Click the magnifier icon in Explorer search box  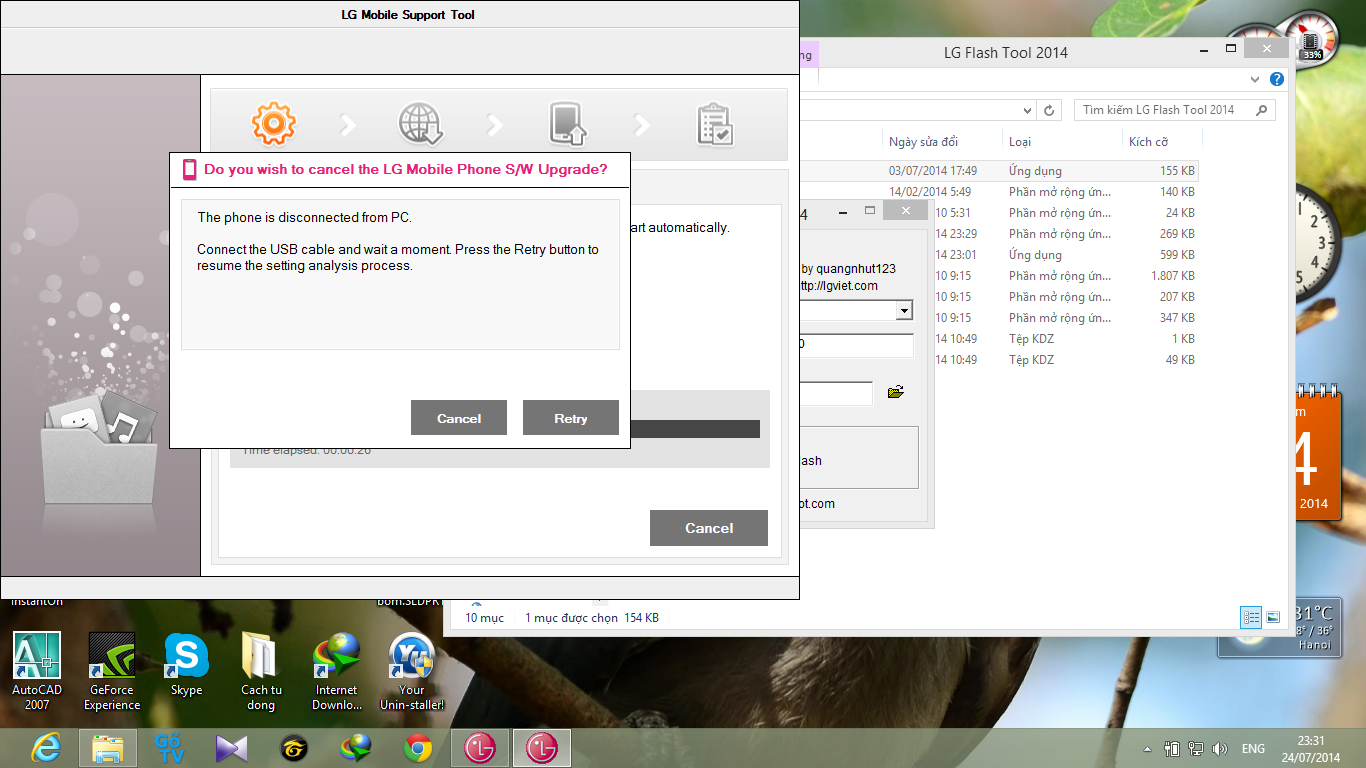[1263, 110]
